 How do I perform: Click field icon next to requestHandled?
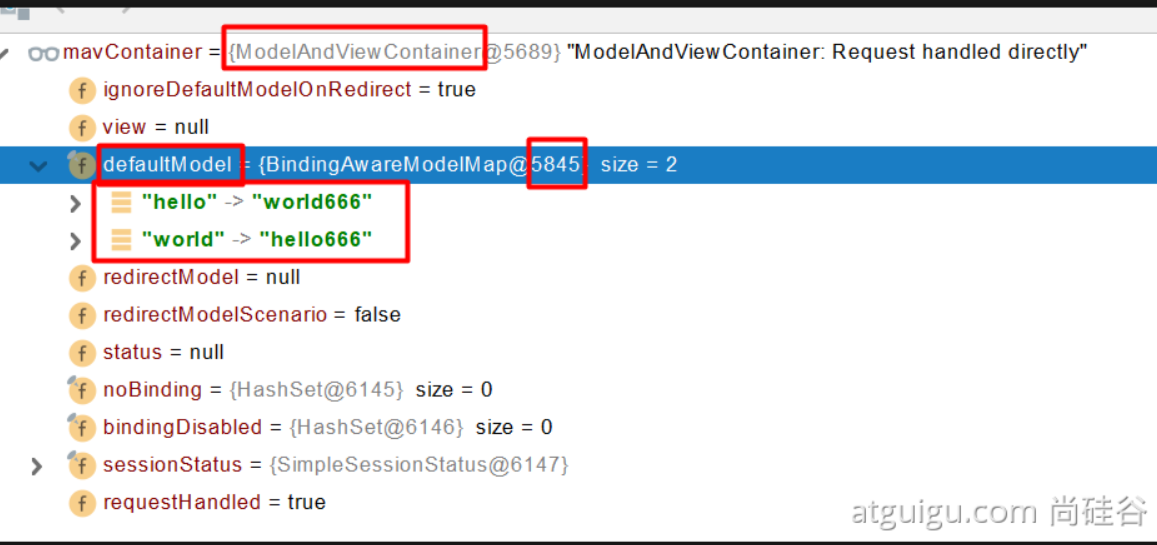tap(83, 503)
